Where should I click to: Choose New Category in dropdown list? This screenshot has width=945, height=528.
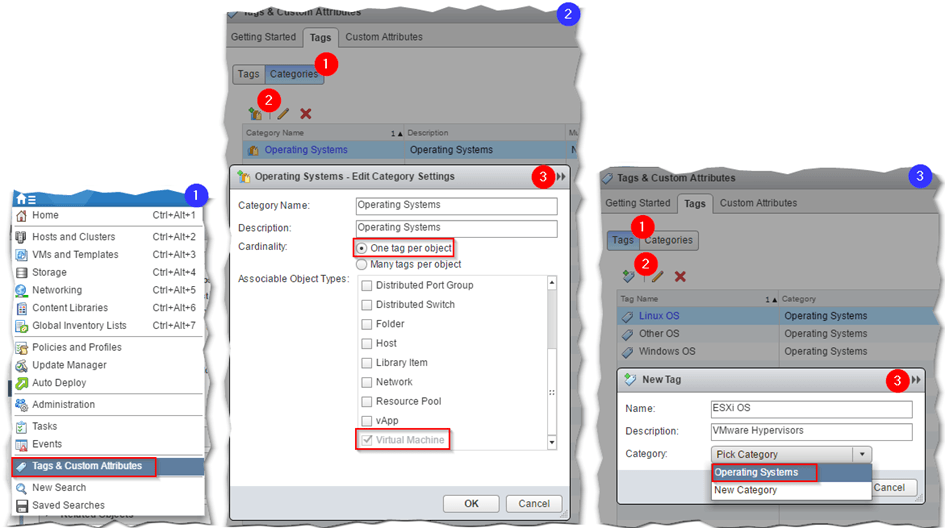[x=791, y=490]
